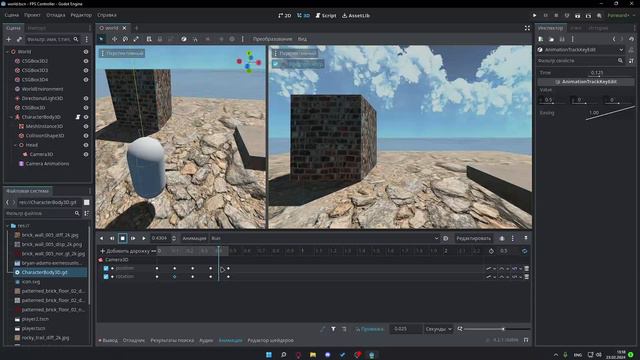
Task: Open the Справка menu
Action: click(x=107, y=16)
